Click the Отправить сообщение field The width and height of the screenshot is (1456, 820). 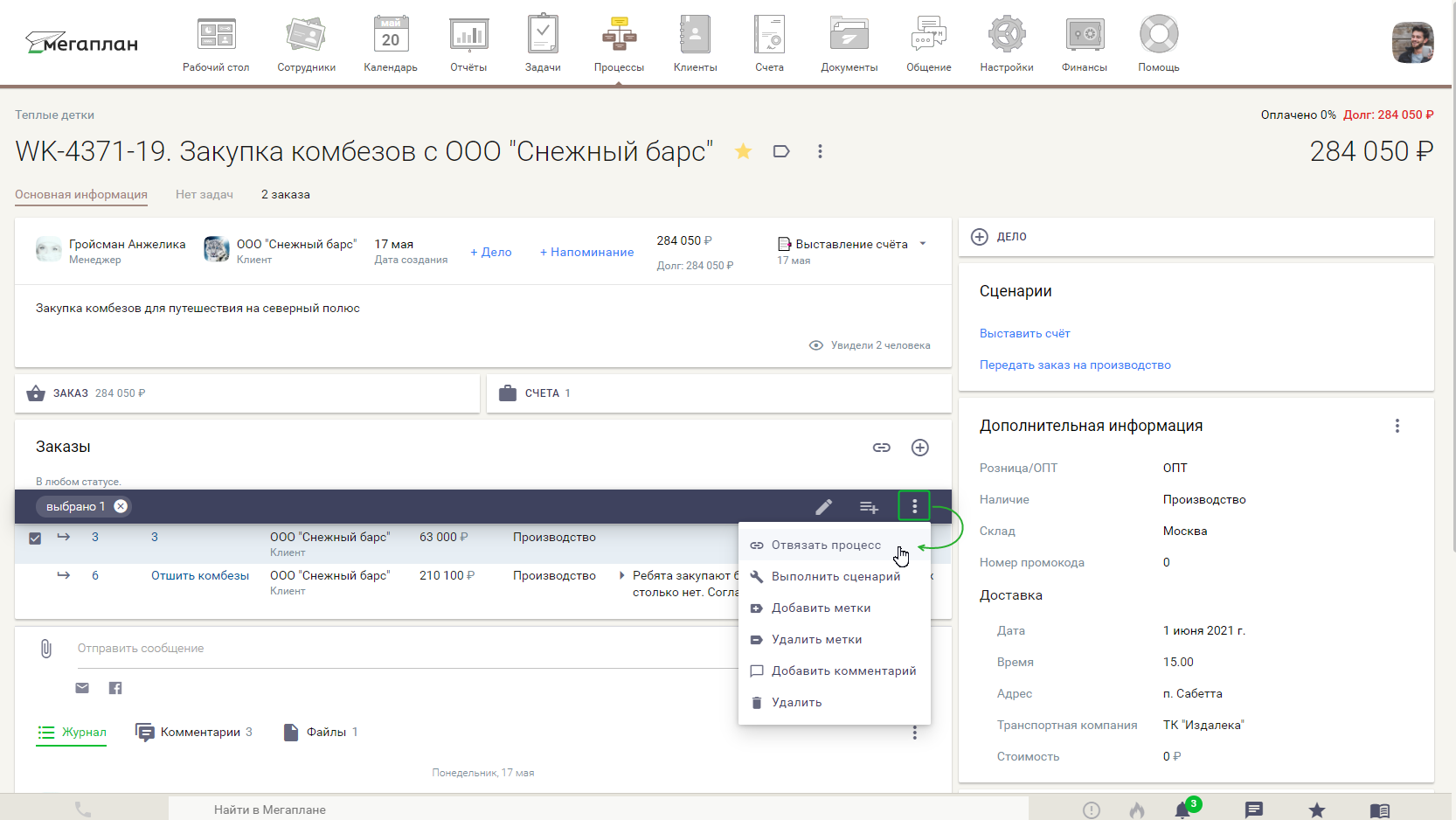pyautogui.click(x=407, y=649)
